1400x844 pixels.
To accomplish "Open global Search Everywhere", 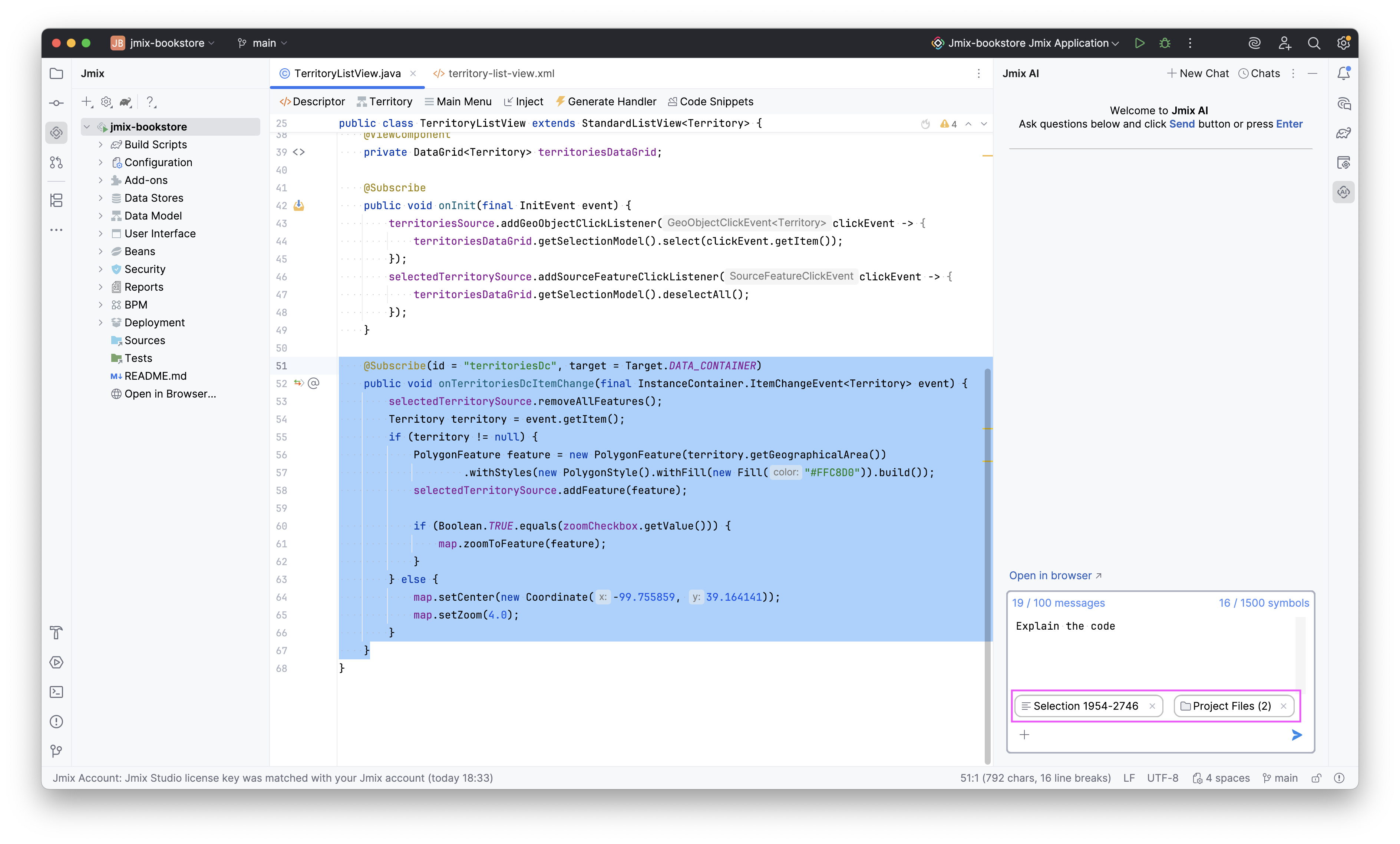I will [1314, 43].
